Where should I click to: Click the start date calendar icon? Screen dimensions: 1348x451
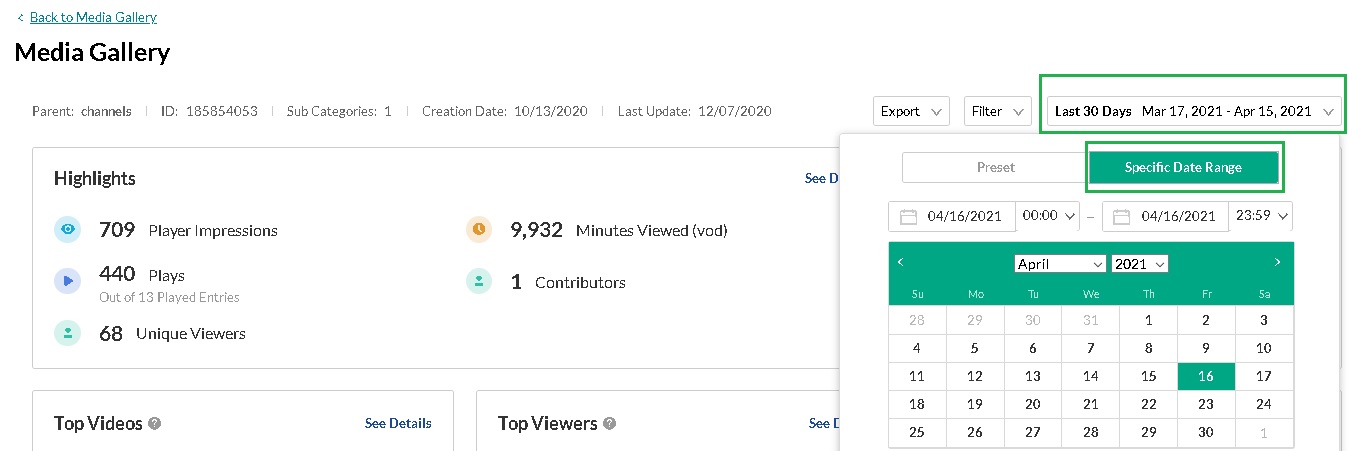(908, 216)
